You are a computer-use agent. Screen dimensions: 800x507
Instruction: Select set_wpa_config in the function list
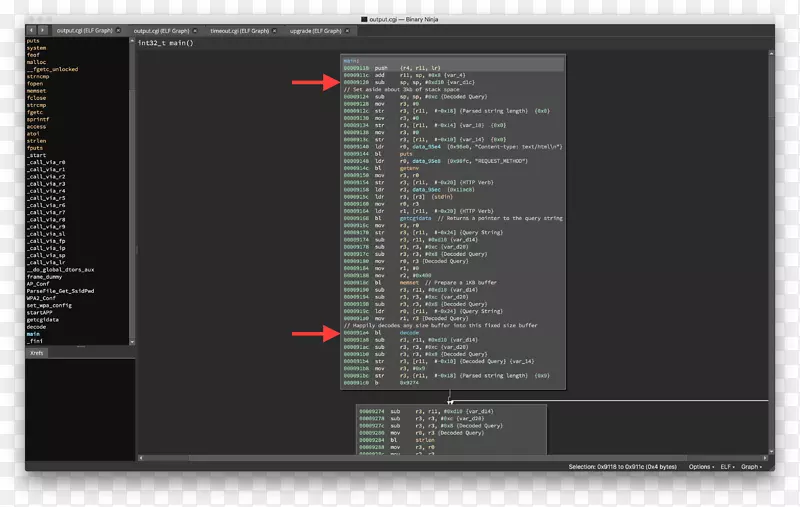coord(47,305)
